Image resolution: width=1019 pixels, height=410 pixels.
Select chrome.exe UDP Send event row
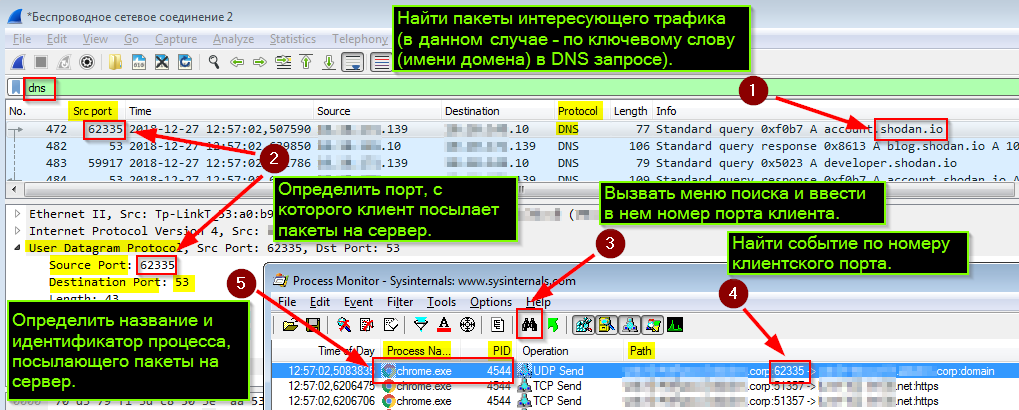tap(645, 371)
